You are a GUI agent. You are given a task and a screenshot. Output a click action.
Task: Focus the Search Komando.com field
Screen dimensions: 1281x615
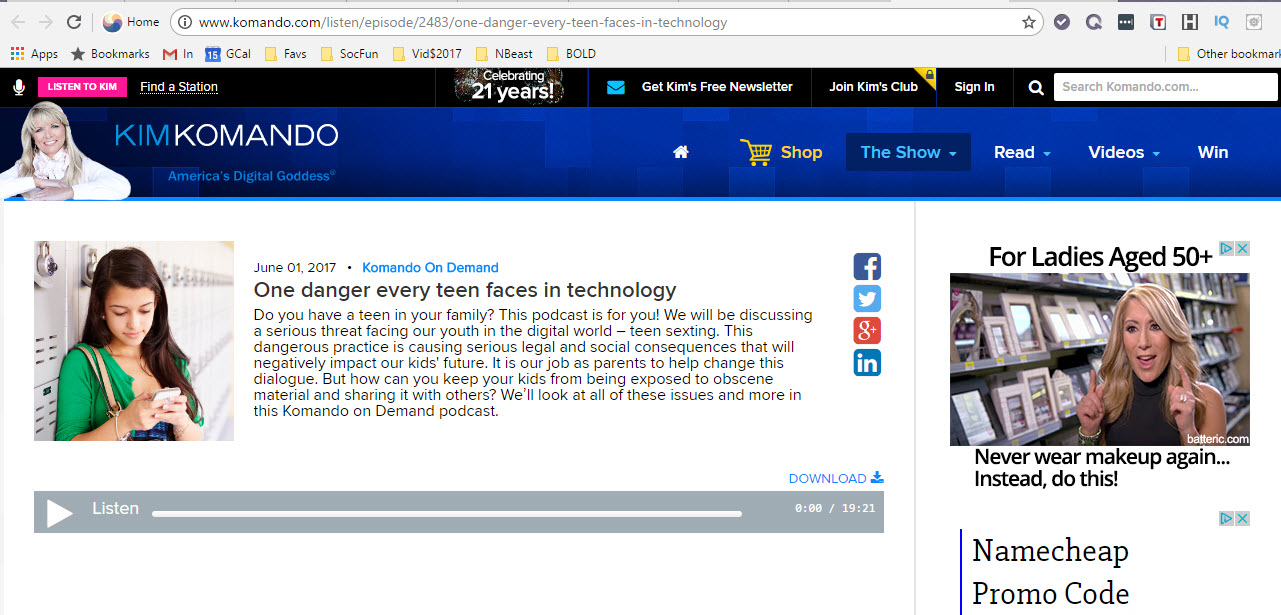point(1165,87)
